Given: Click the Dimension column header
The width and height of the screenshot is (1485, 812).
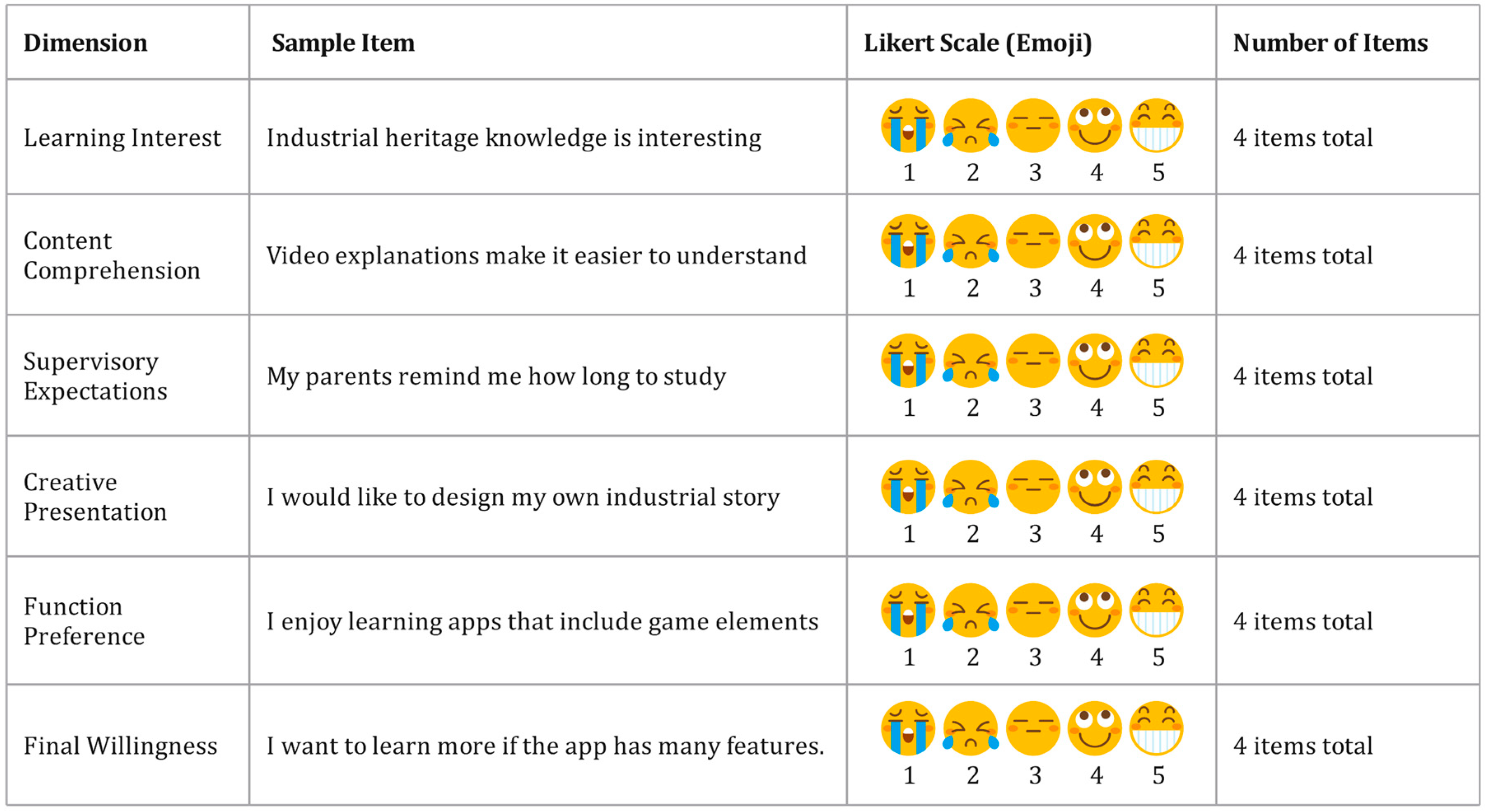Looking at the screenshot, I should pos(85,43).
